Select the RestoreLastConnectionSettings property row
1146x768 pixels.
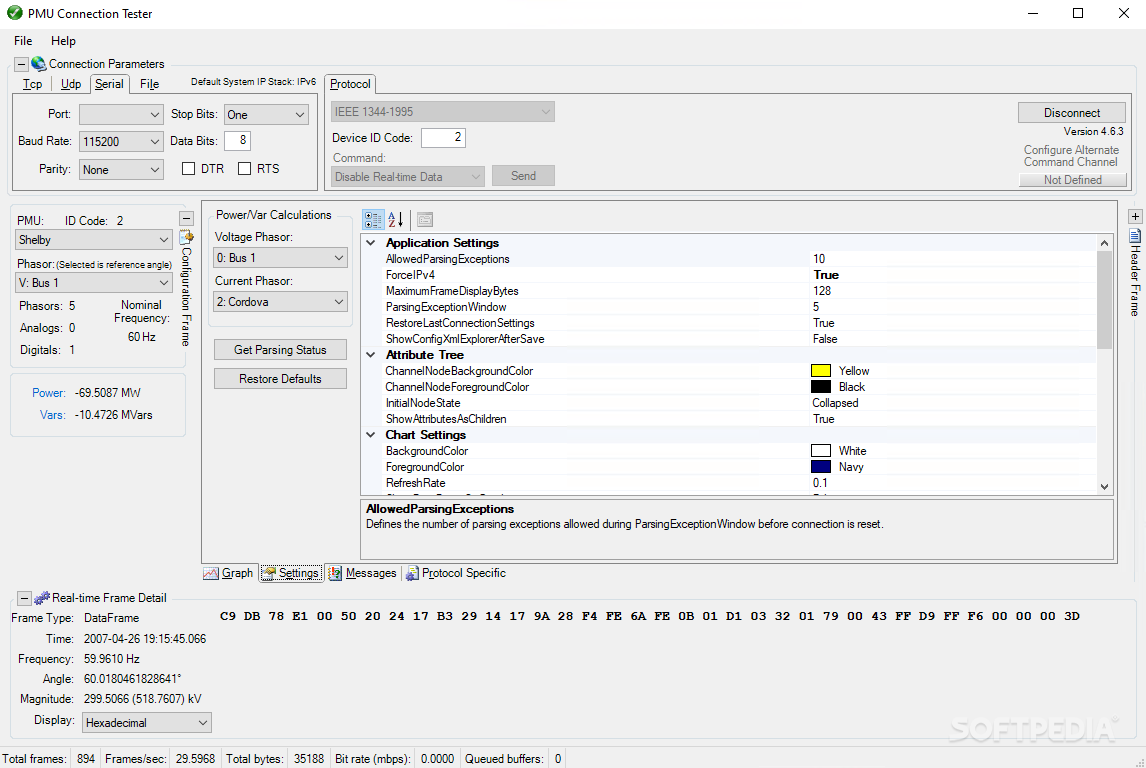(x=738, y=323)
